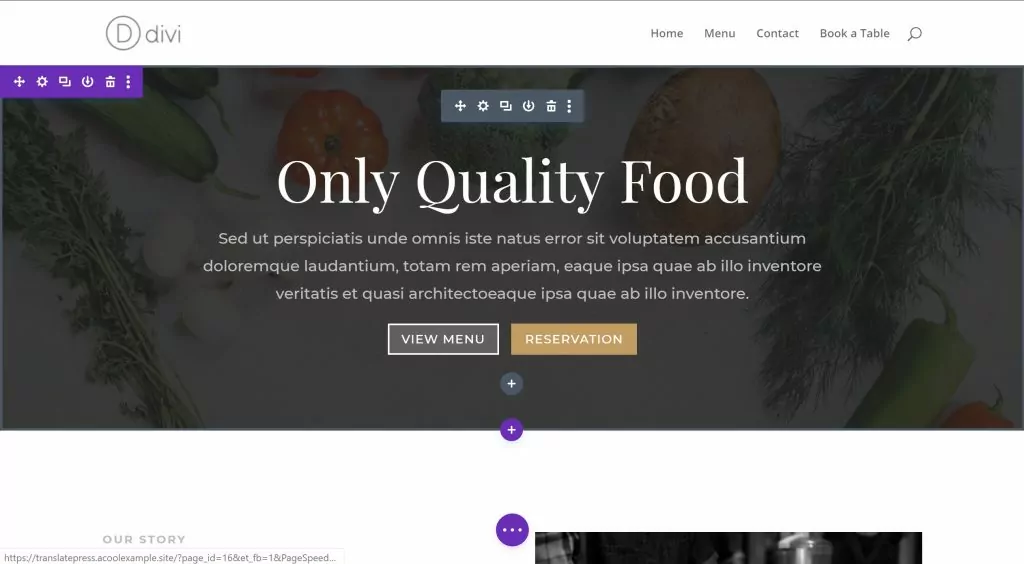Click the VIEW MENU button
The height and width of the screenshot is (564, 1024).
click(443, 339)
